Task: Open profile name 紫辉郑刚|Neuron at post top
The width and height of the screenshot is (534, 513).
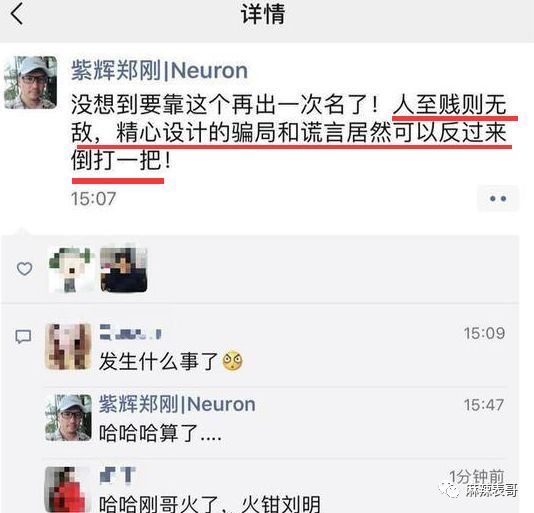Action: click(159, 71)
